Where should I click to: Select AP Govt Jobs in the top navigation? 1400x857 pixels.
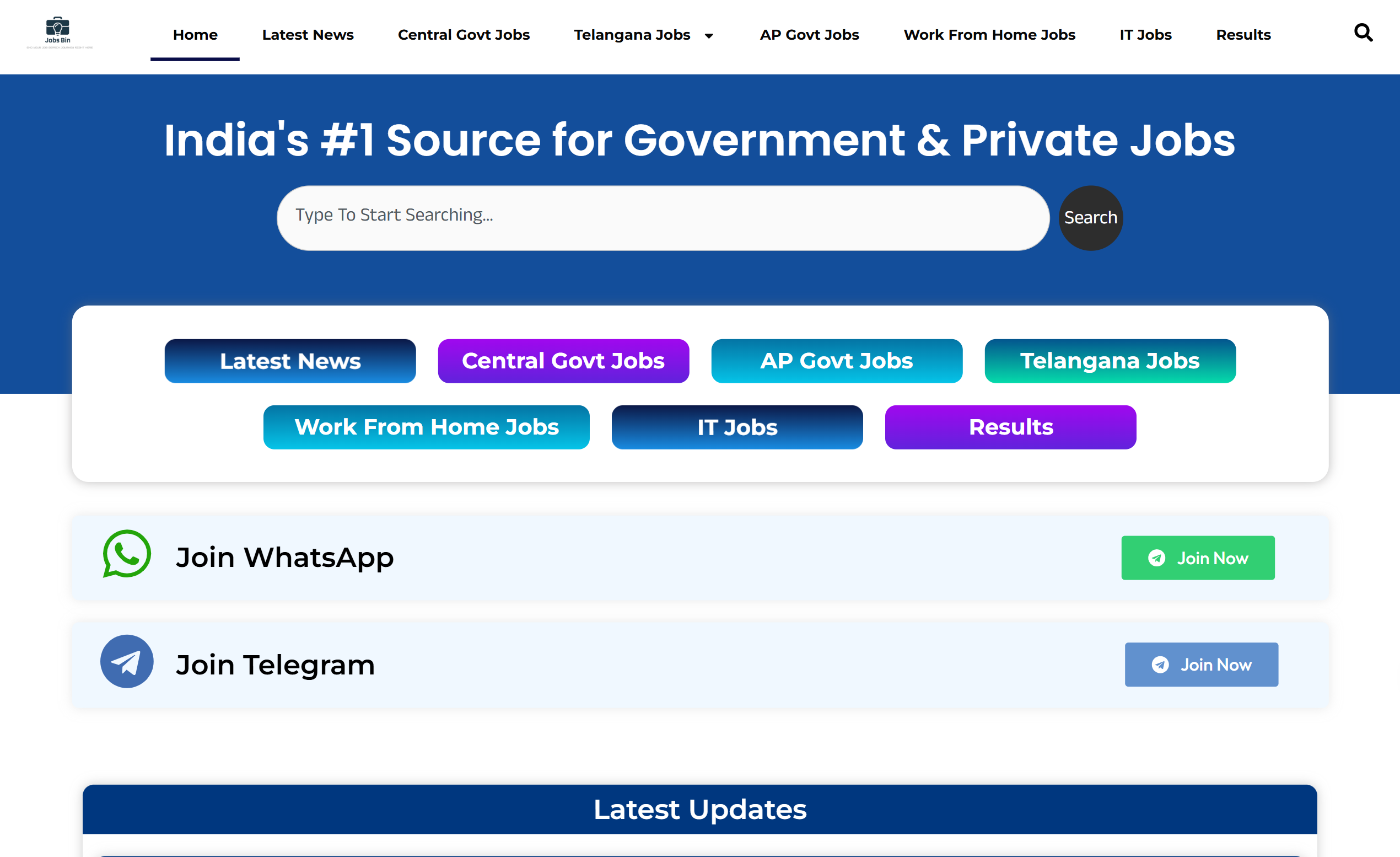(x=809, y=35)
